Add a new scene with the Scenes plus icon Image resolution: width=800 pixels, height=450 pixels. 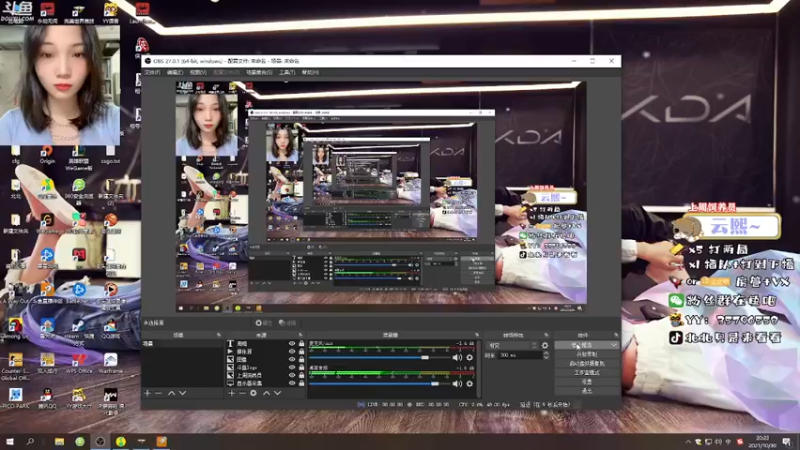click(147, 393)
